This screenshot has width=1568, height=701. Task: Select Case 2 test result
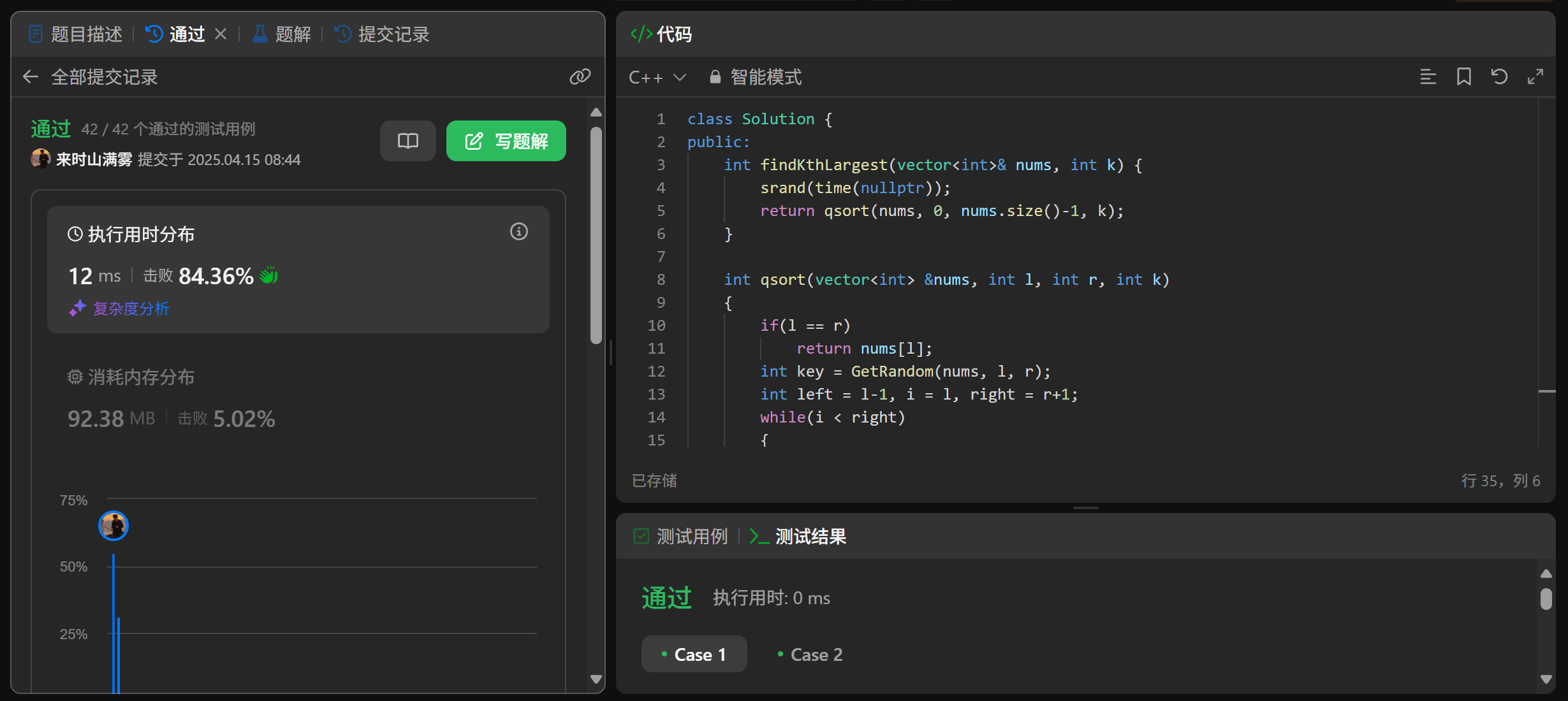point(810,654)
